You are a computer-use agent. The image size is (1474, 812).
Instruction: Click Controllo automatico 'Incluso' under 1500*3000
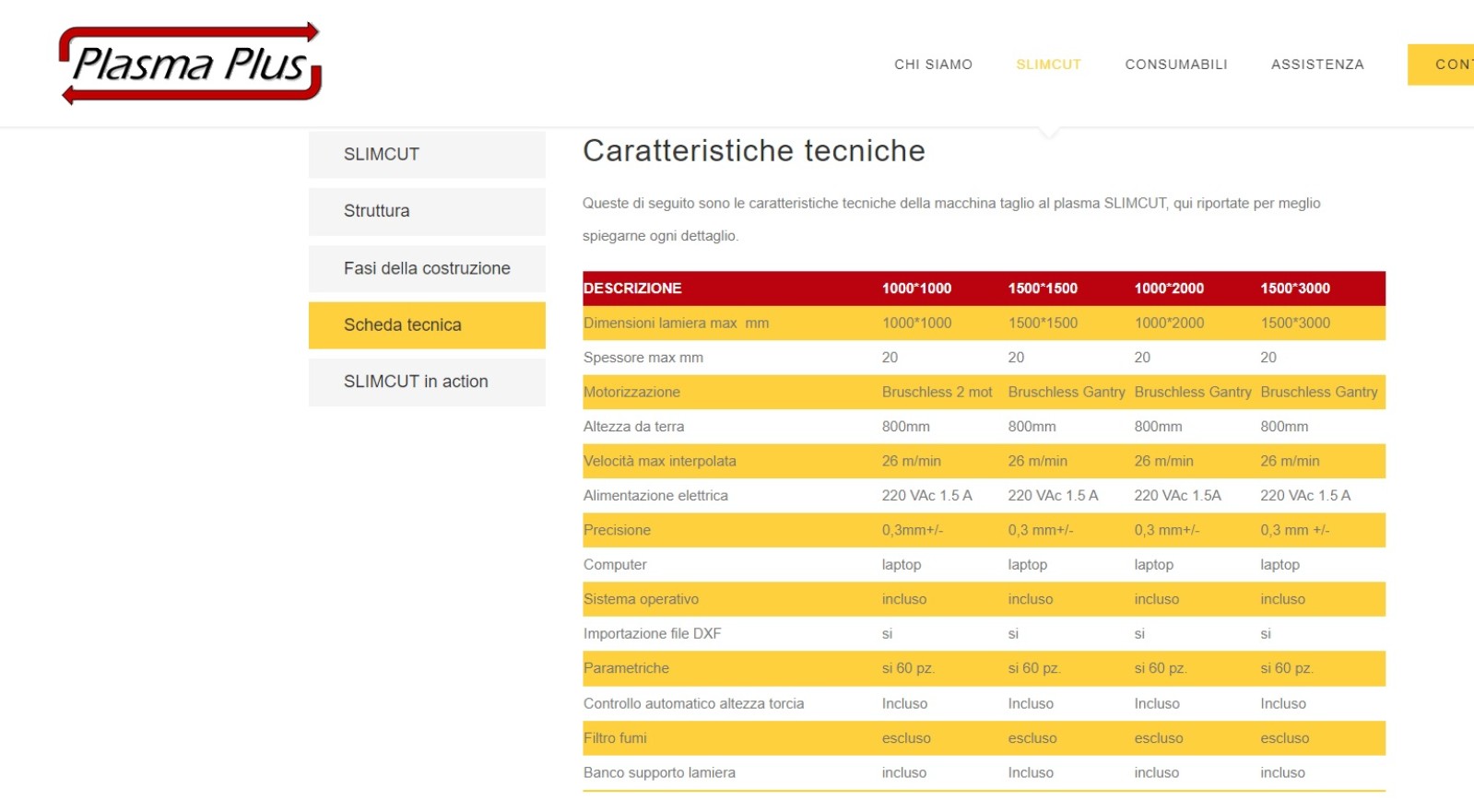tap(1283, 704)
